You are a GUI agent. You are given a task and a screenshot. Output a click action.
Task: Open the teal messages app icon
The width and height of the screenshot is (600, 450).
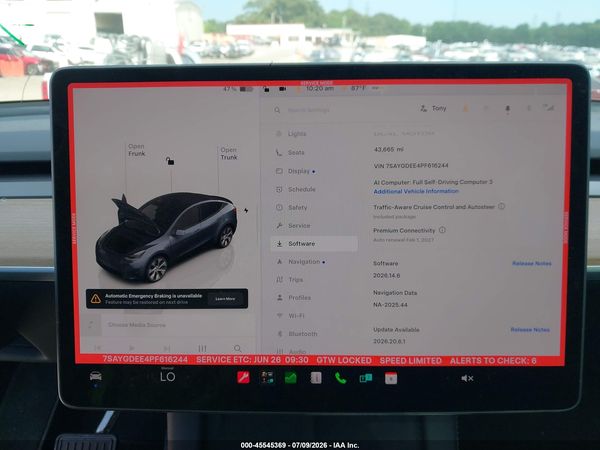tap(366, 378)
